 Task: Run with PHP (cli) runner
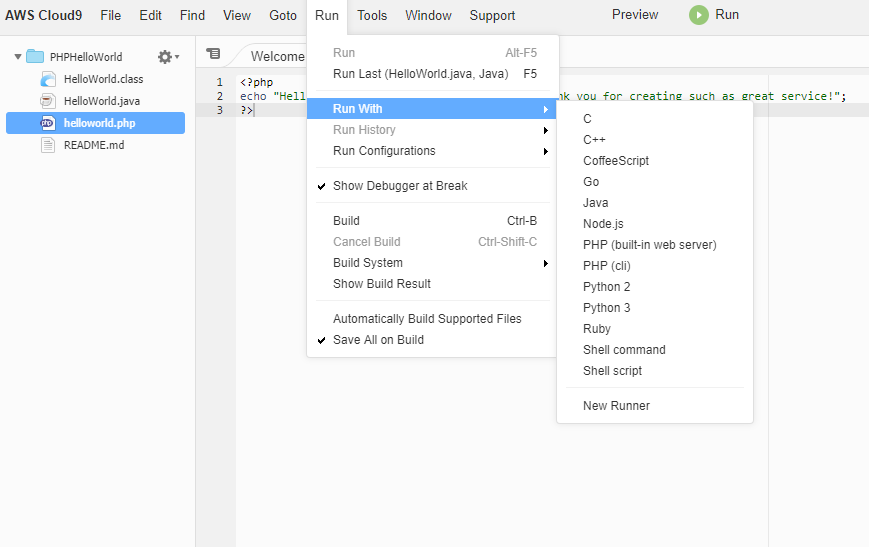(655, 266)
